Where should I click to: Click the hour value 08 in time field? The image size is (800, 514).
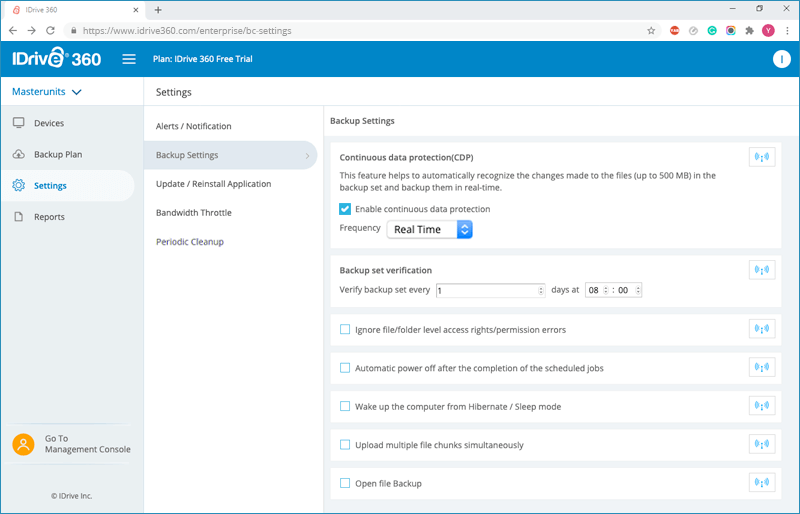coord(593,290)
